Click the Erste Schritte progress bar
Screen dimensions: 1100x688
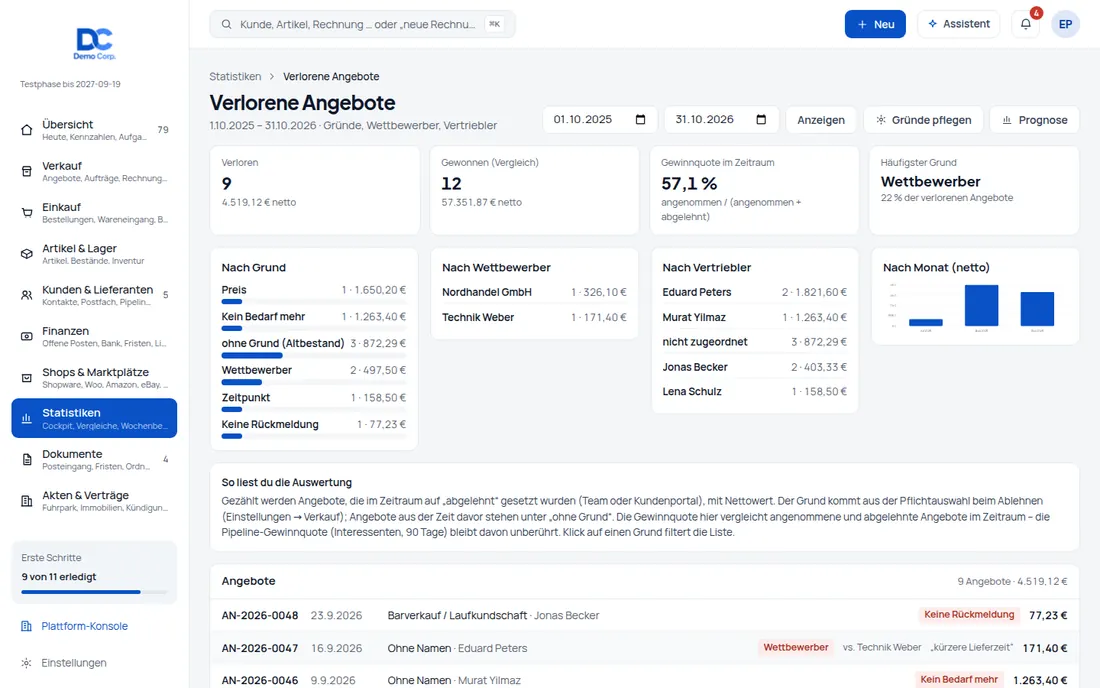pos(94,592)
